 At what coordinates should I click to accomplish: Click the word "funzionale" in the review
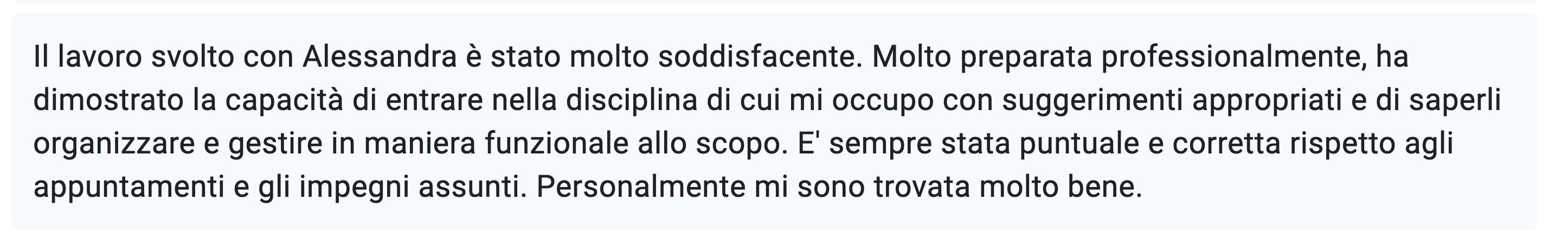[556, 144]
